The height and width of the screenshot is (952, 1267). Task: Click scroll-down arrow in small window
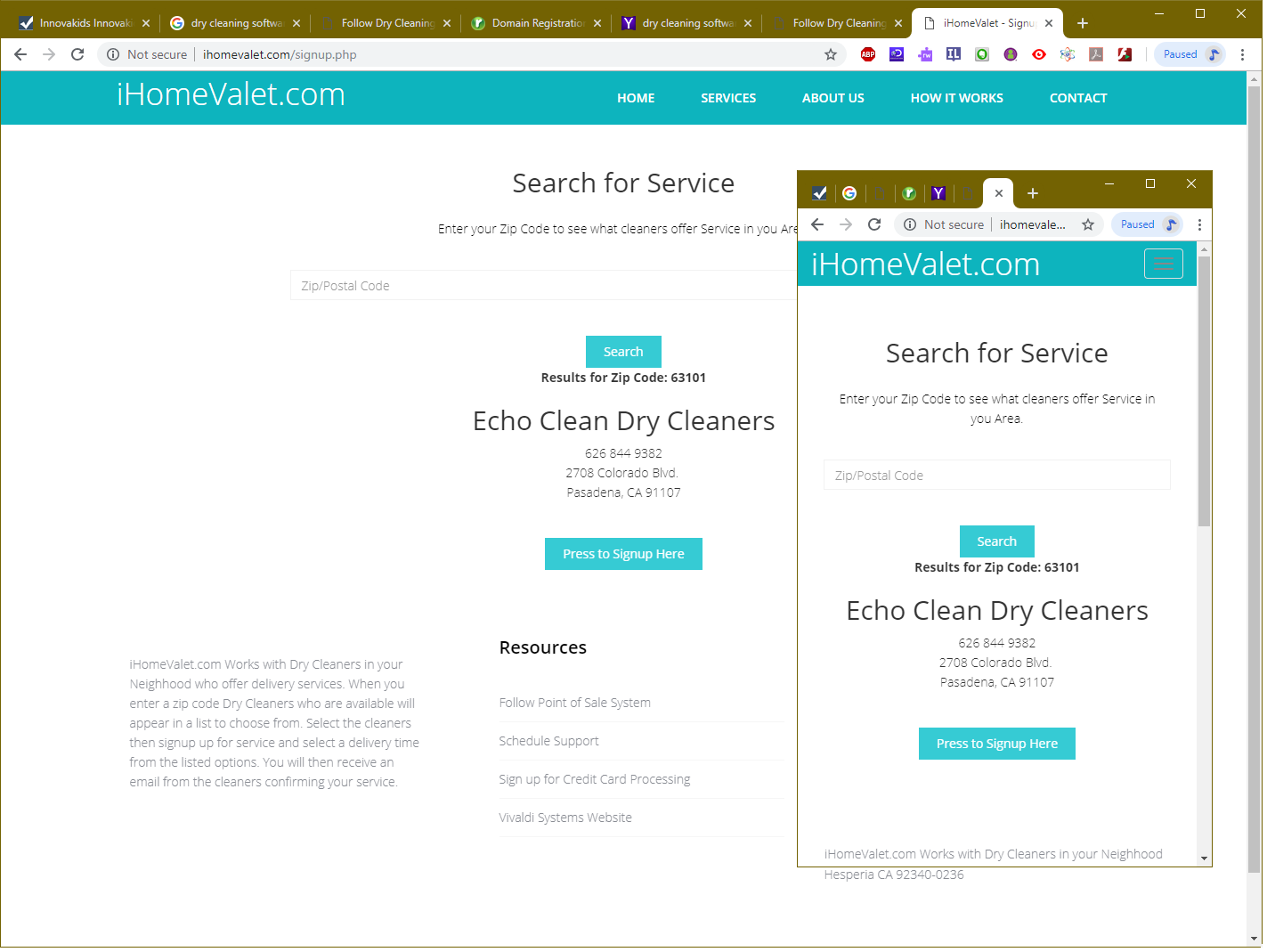pyautogui.click(x=1205, y=859)
